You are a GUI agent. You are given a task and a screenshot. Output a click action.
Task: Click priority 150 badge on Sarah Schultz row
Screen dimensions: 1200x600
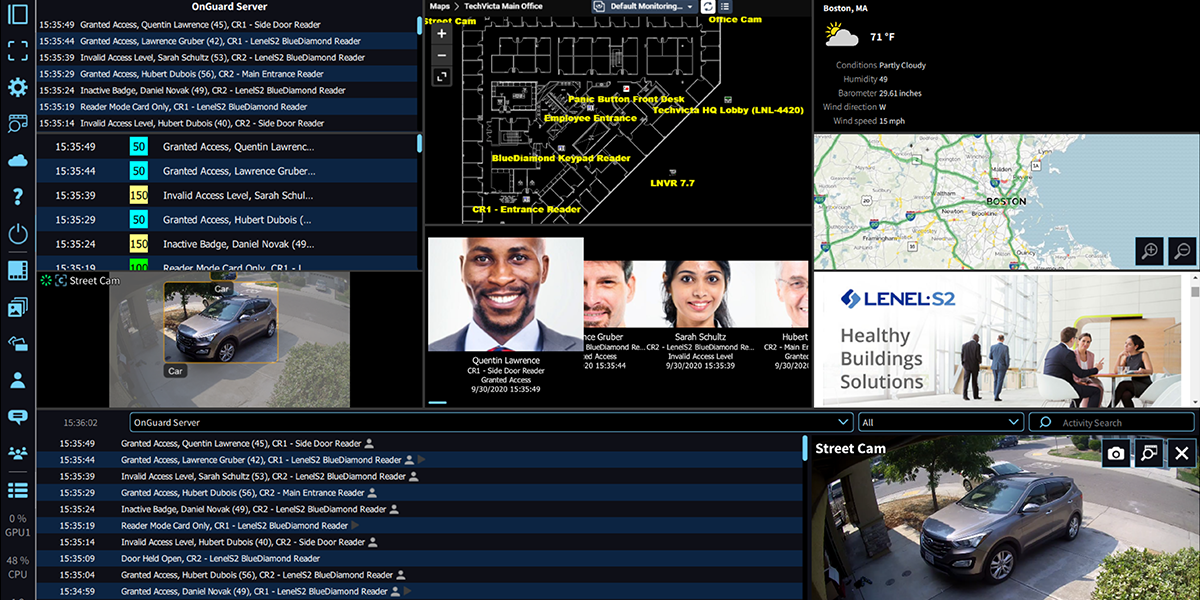pos(139,195)
